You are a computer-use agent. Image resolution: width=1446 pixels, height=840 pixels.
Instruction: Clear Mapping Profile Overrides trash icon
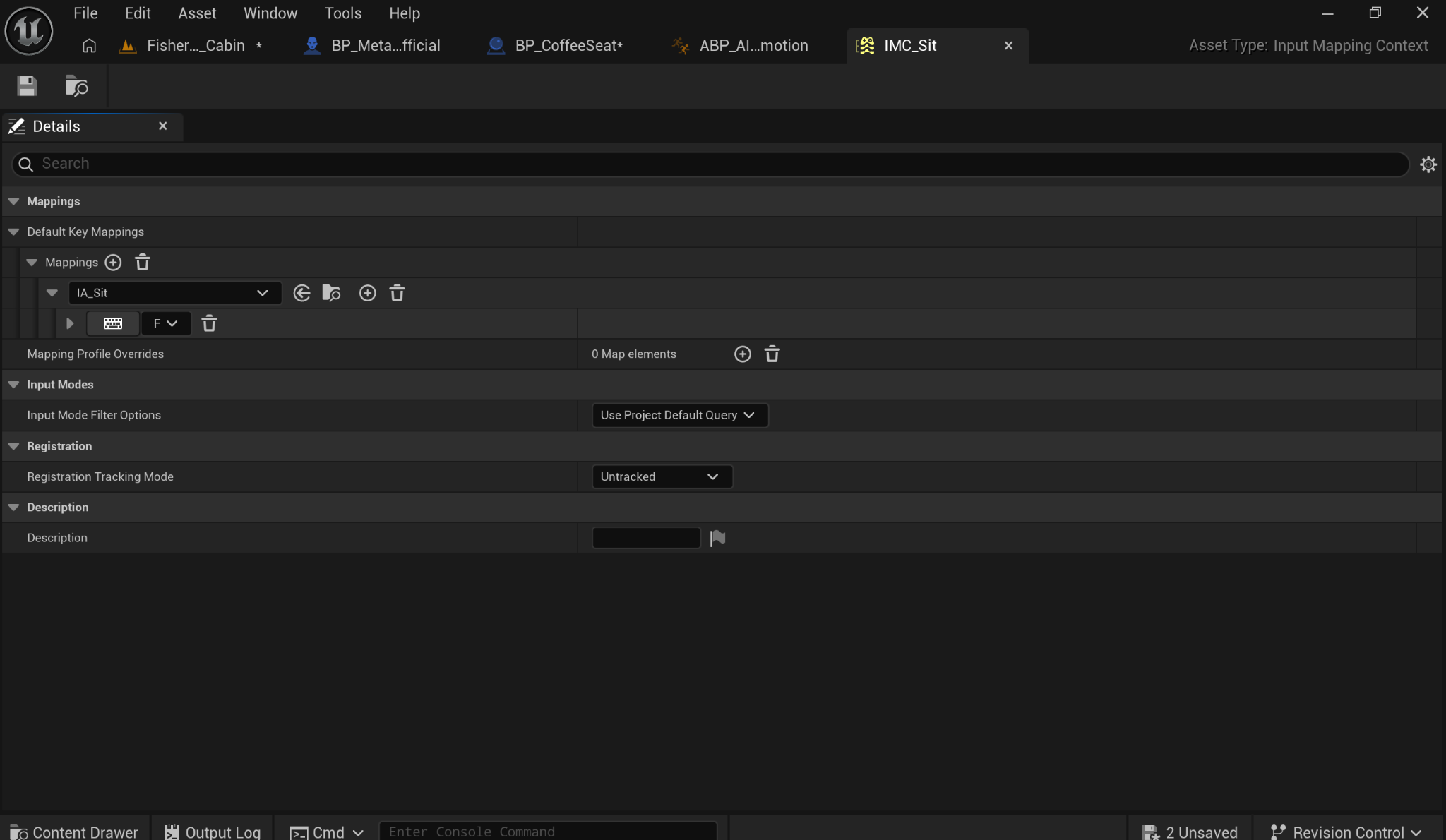[x=772, y=354]
